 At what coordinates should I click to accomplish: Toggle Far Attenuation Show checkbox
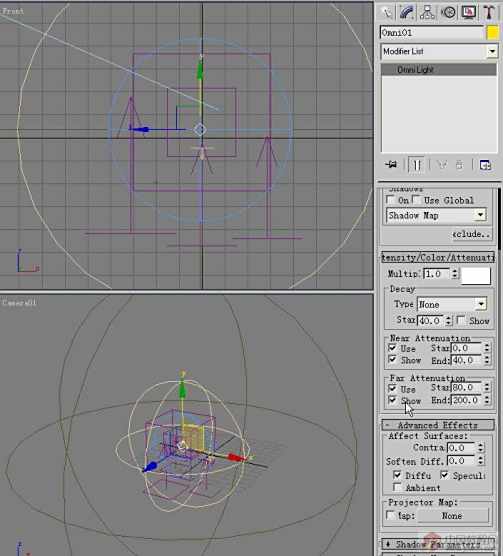(392, 400)
